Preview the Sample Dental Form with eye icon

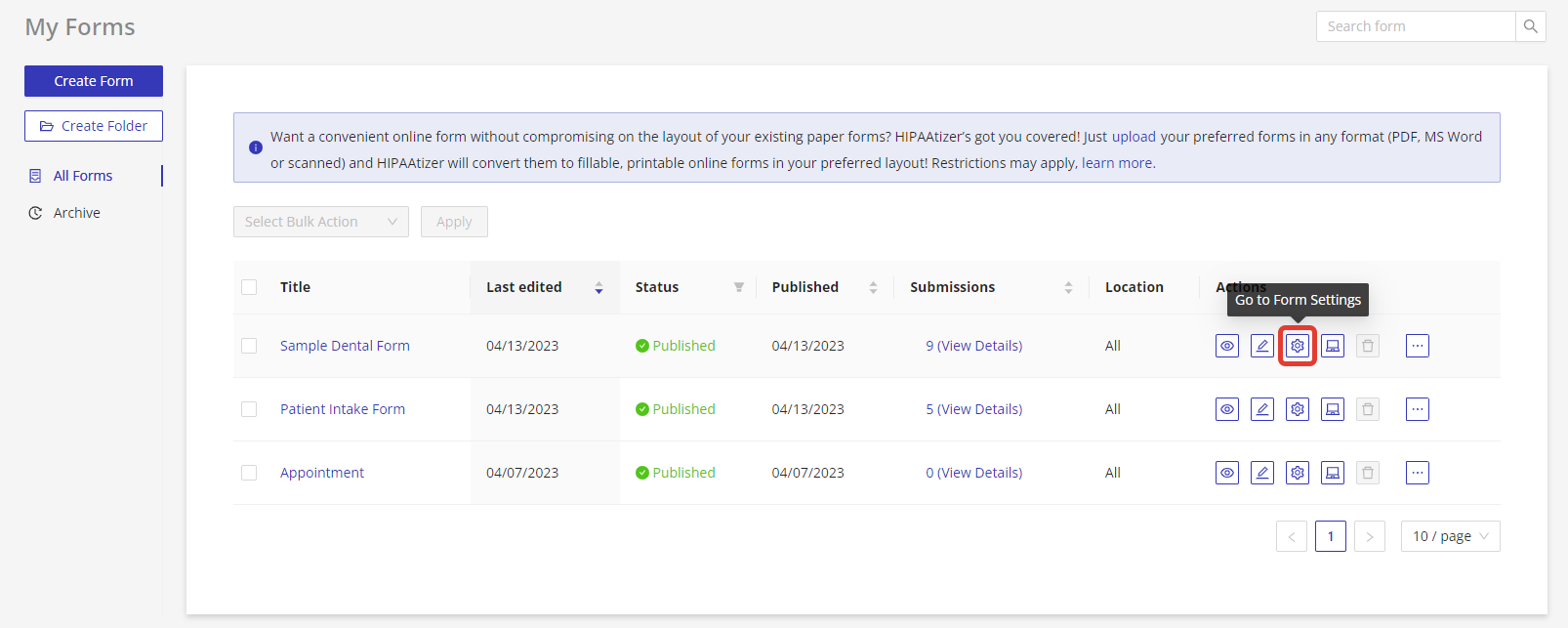(1226, 346)
